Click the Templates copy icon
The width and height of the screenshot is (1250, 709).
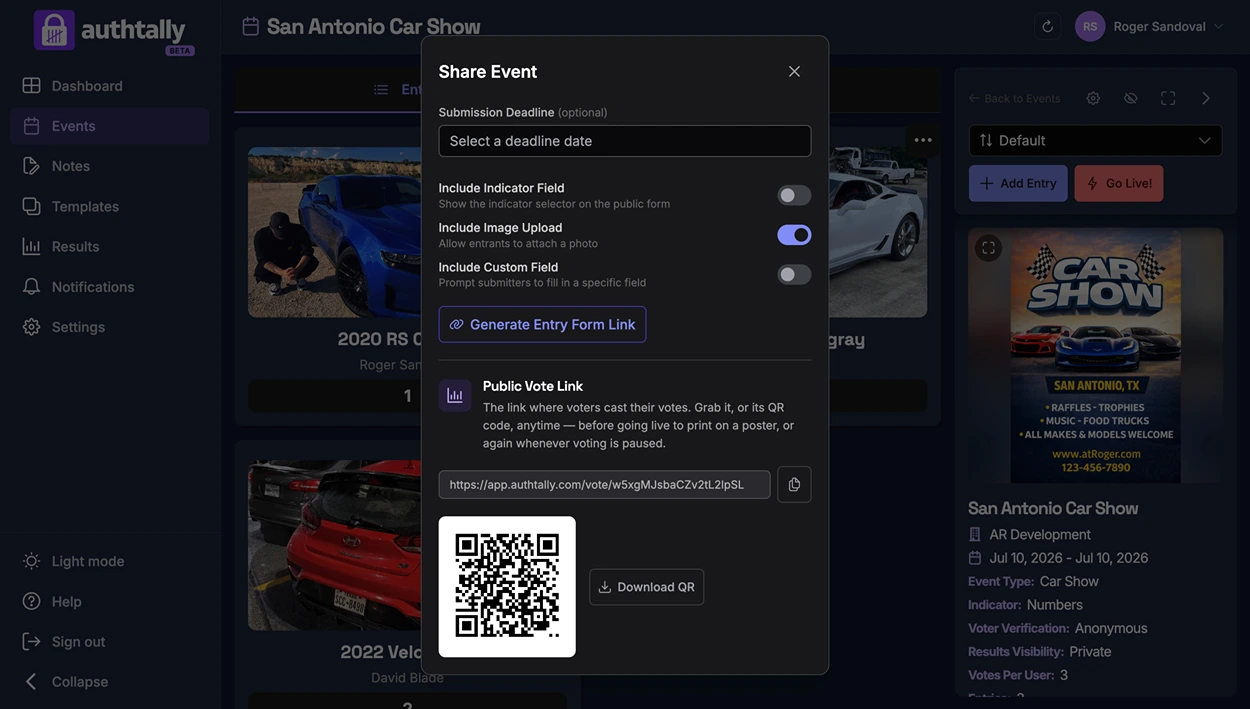32,206
